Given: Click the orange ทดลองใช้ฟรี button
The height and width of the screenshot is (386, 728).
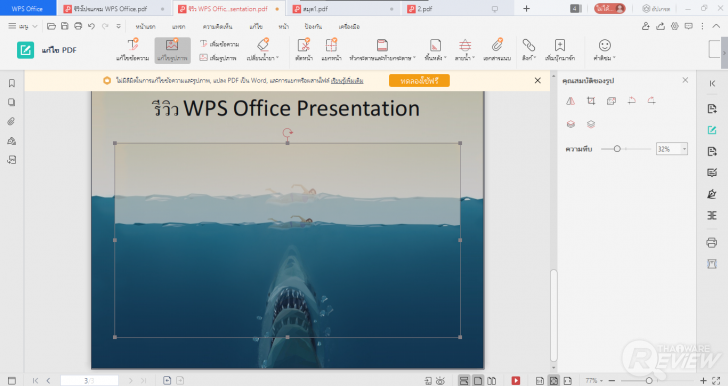Looking at the screenshot, I should 419,80.
